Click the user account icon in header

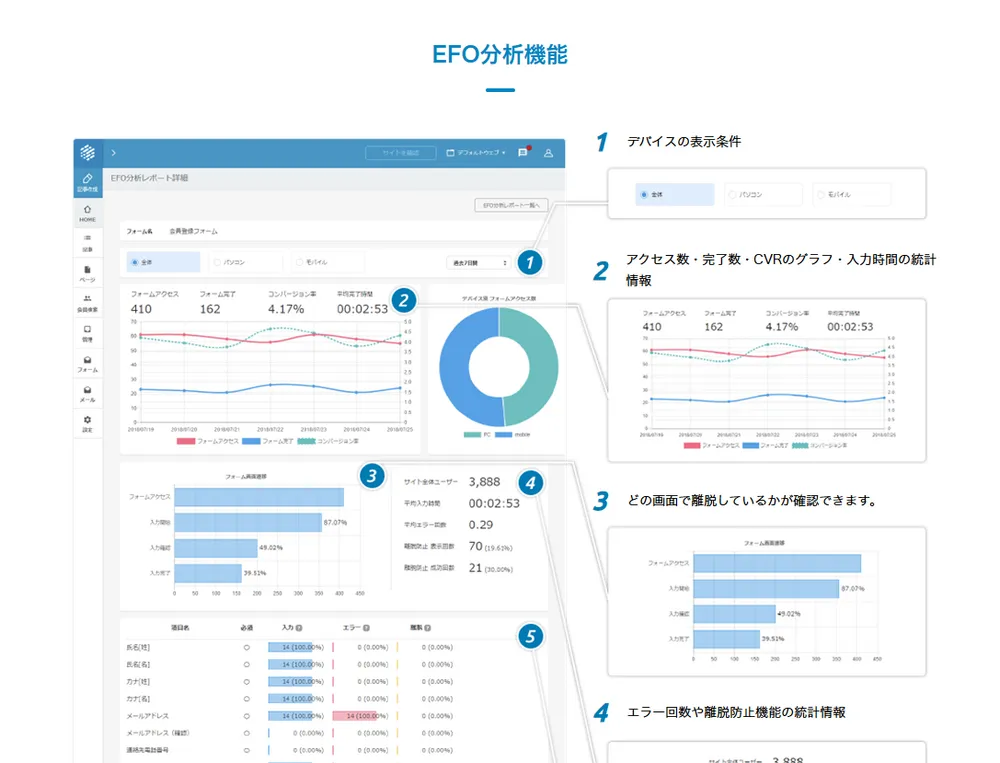coord(548,153)
